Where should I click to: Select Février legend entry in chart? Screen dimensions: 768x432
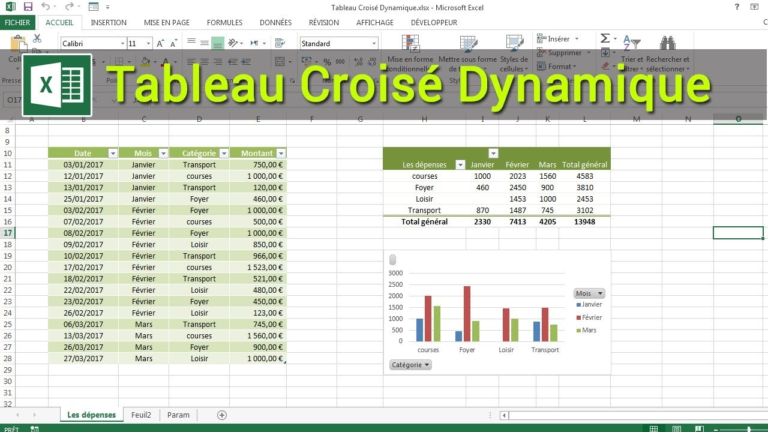point(589,317)
